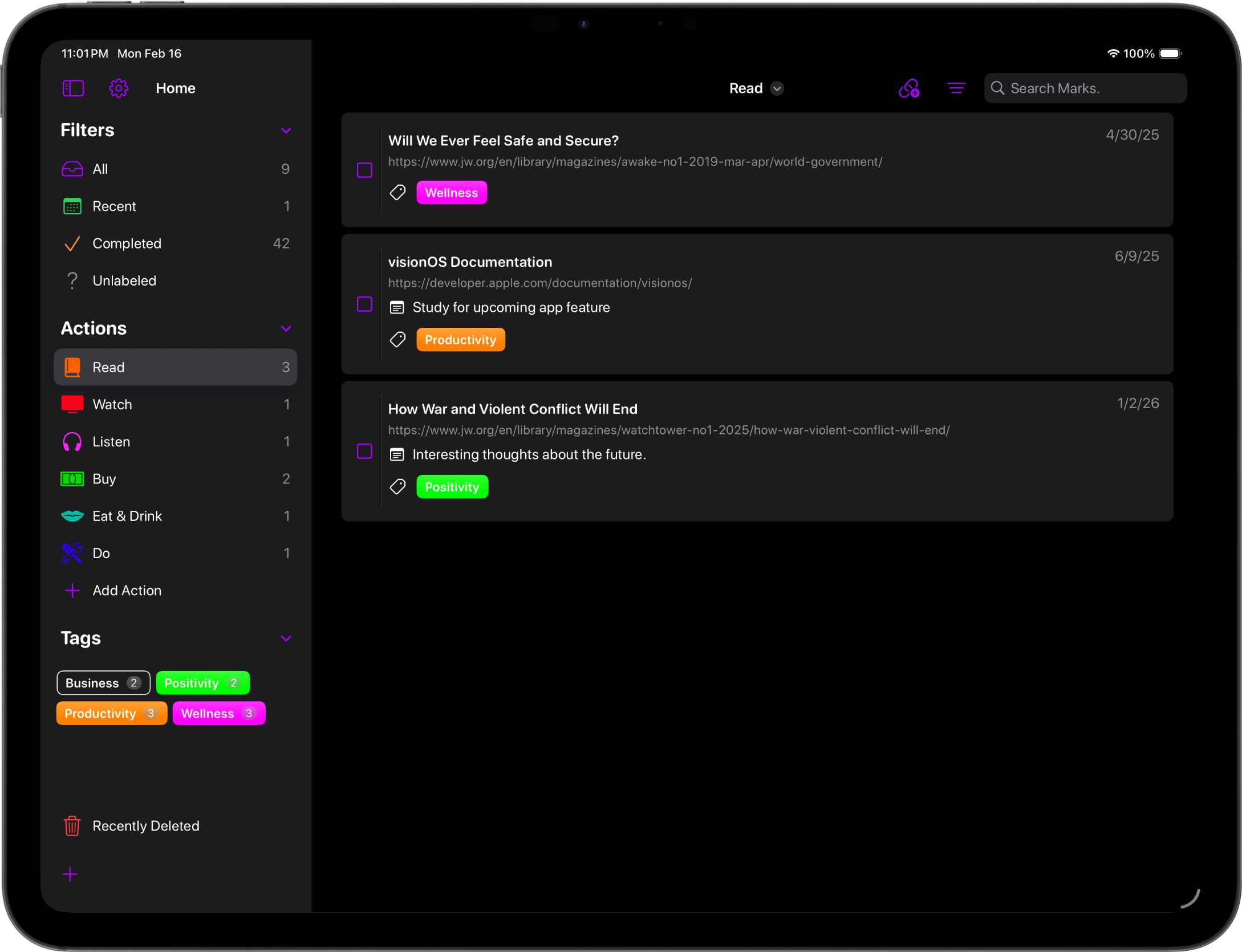Click Add Action
The width and height of the screenshot is (1242, 952).
tap(127, 591)
